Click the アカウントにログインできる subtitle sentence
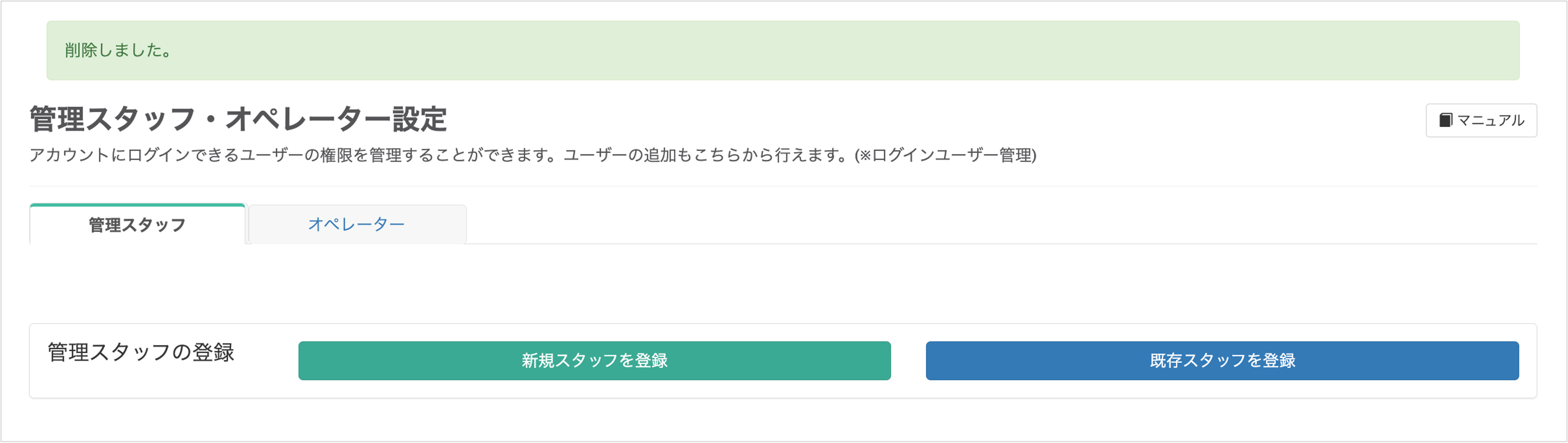This screenshot has width=1568, height=443. (533, 155)
